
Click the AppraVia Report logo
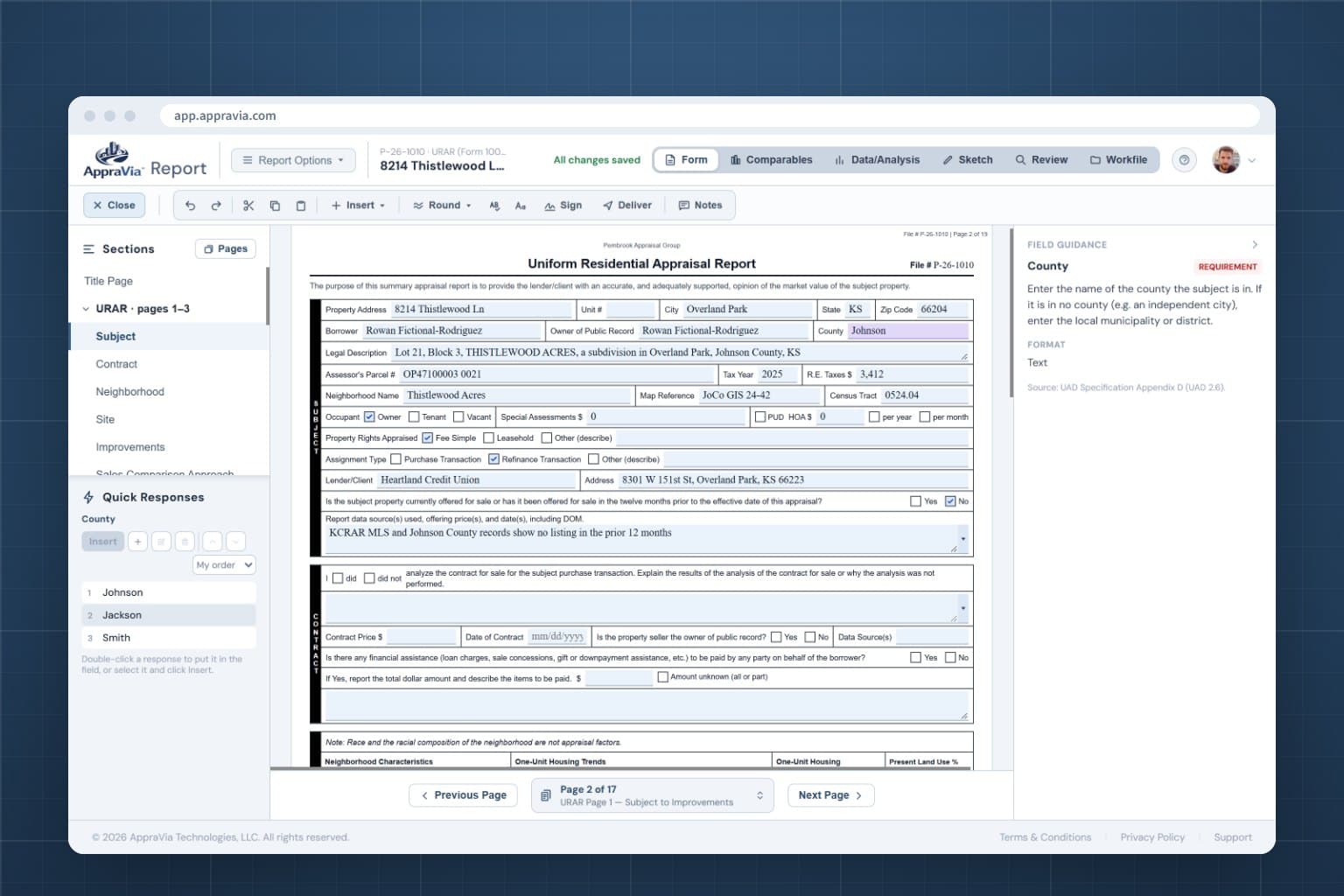pos(145,160)
